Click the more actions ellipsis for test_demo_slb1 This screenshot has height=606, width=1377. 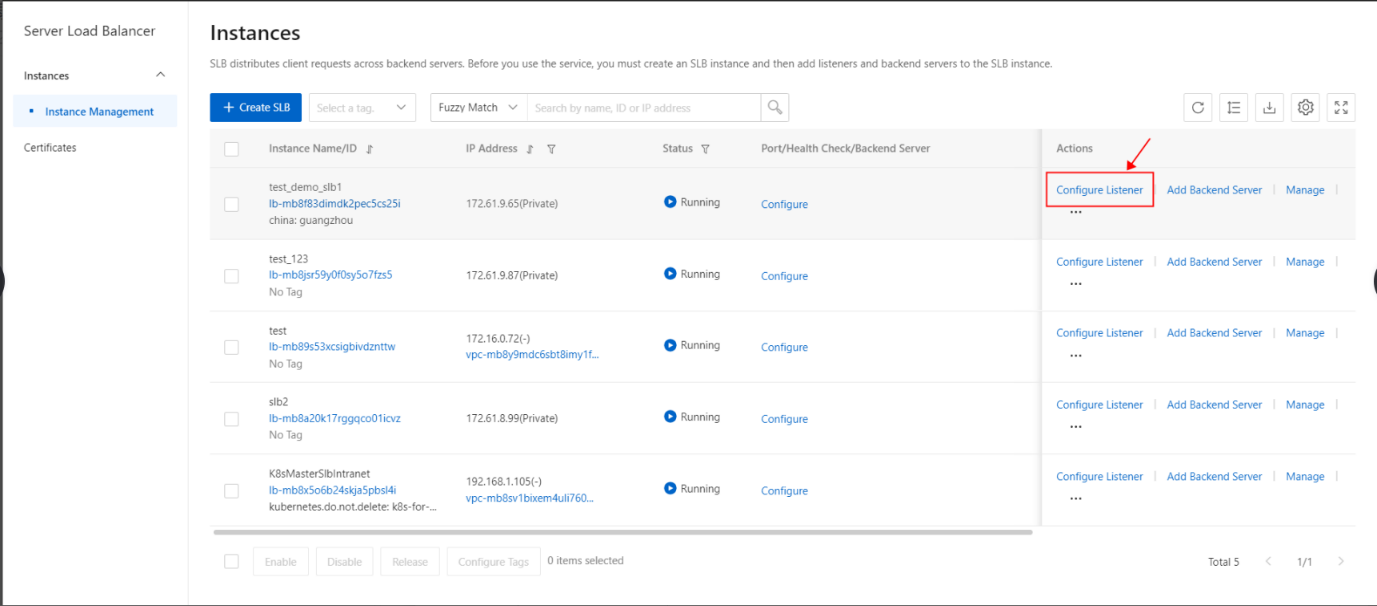(1076, 212)
